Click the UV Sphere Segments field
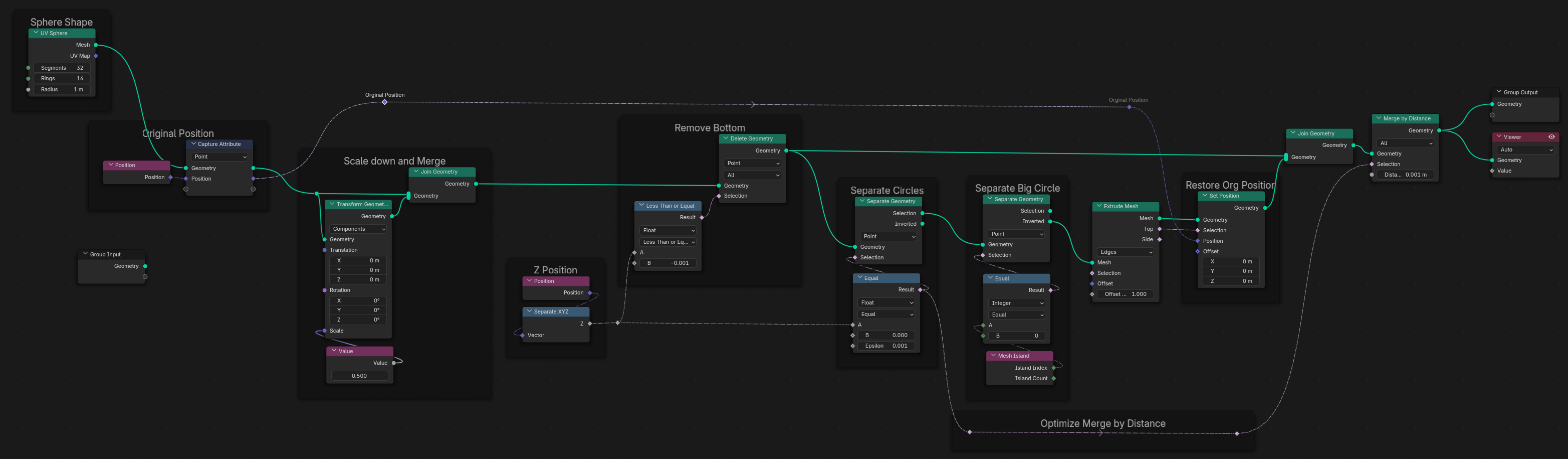The height and width of the screenshot is (459, 1568). point(62,68)
